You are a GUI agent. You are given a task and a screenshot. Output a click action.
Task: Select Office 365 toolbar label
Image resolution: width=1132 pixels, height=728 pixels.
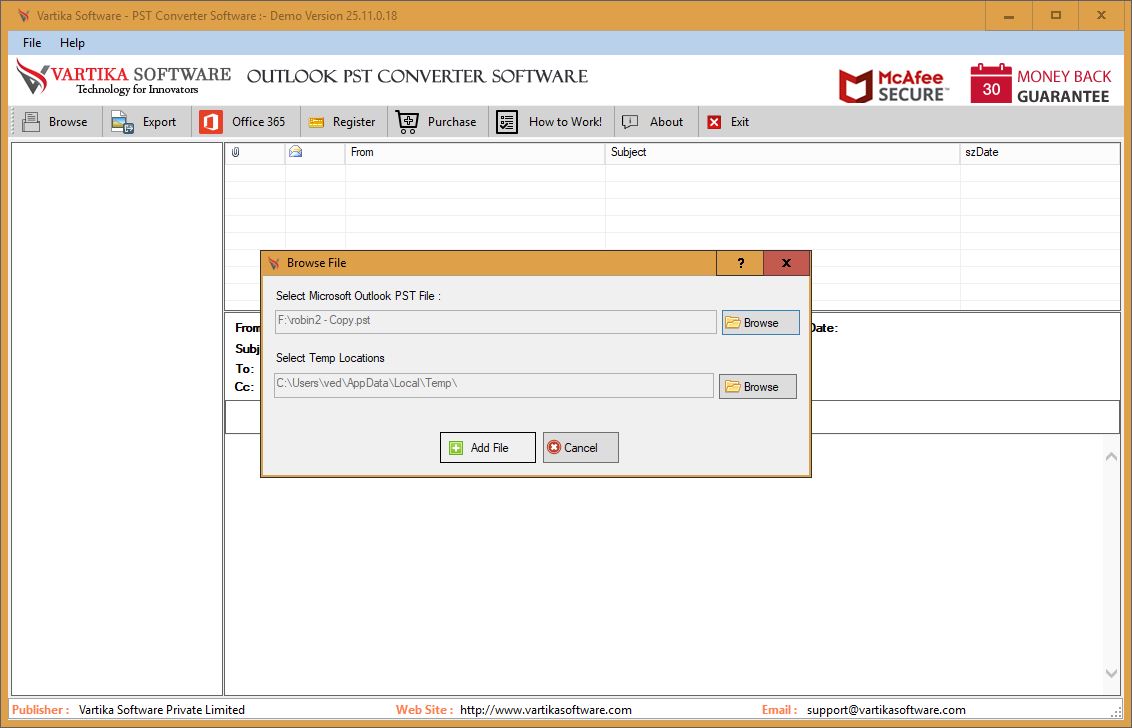(258, 122)
